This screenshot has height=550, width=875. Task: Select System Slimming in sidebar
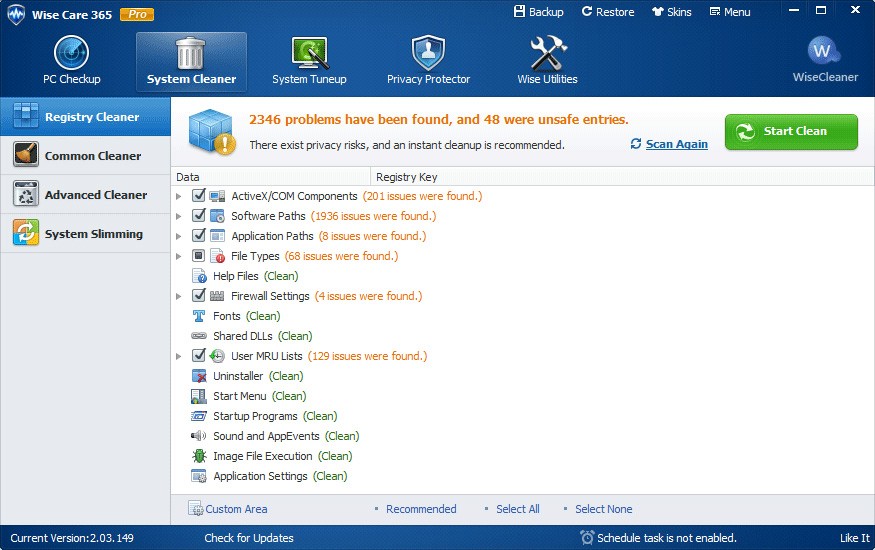click(x=85, y=234)
